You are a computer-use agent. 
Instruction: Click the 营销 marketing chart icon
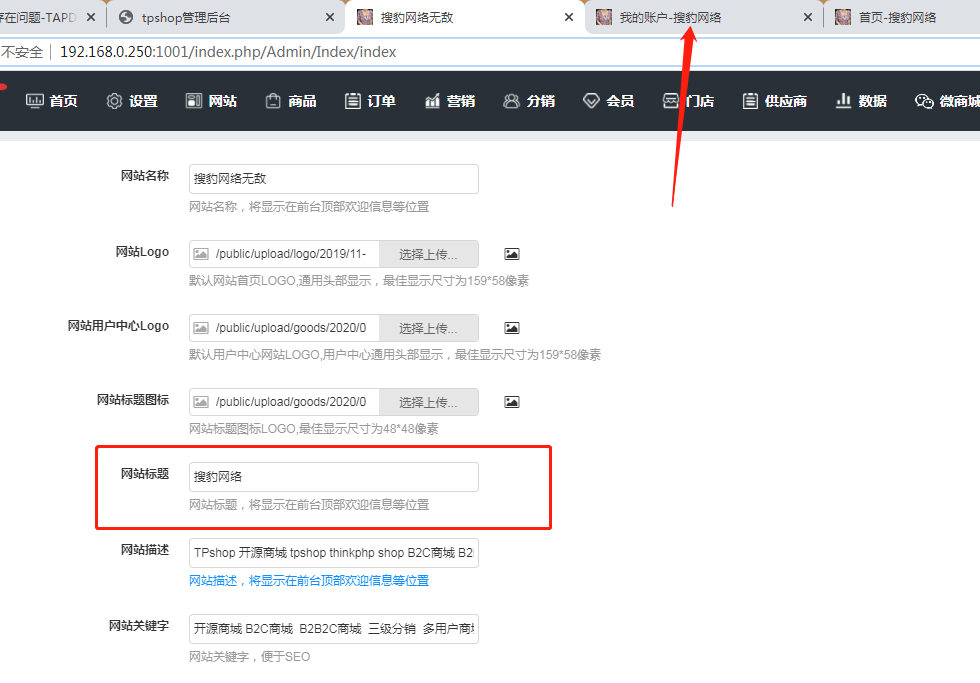pos(433,101)
